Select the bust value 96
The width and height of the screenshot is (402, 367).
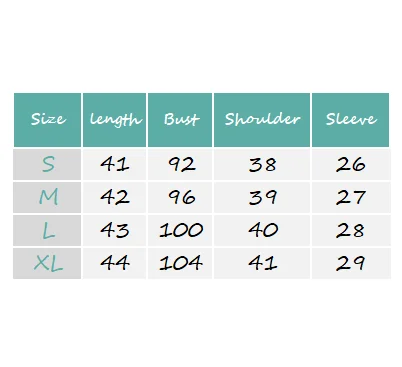(x=180, y=197)
